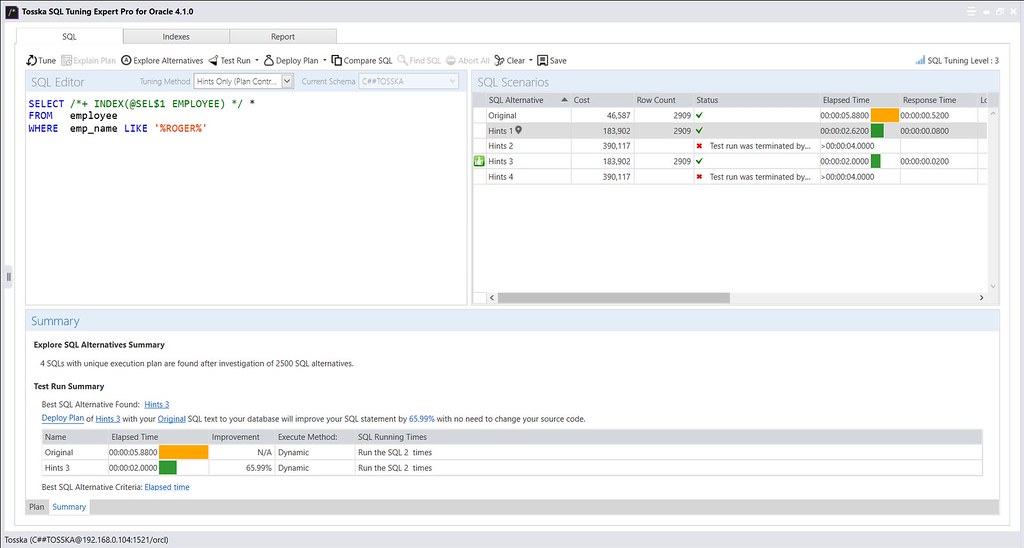Click the green marker beside Hints 3
1024x548 pixels.
pos(479,161)
